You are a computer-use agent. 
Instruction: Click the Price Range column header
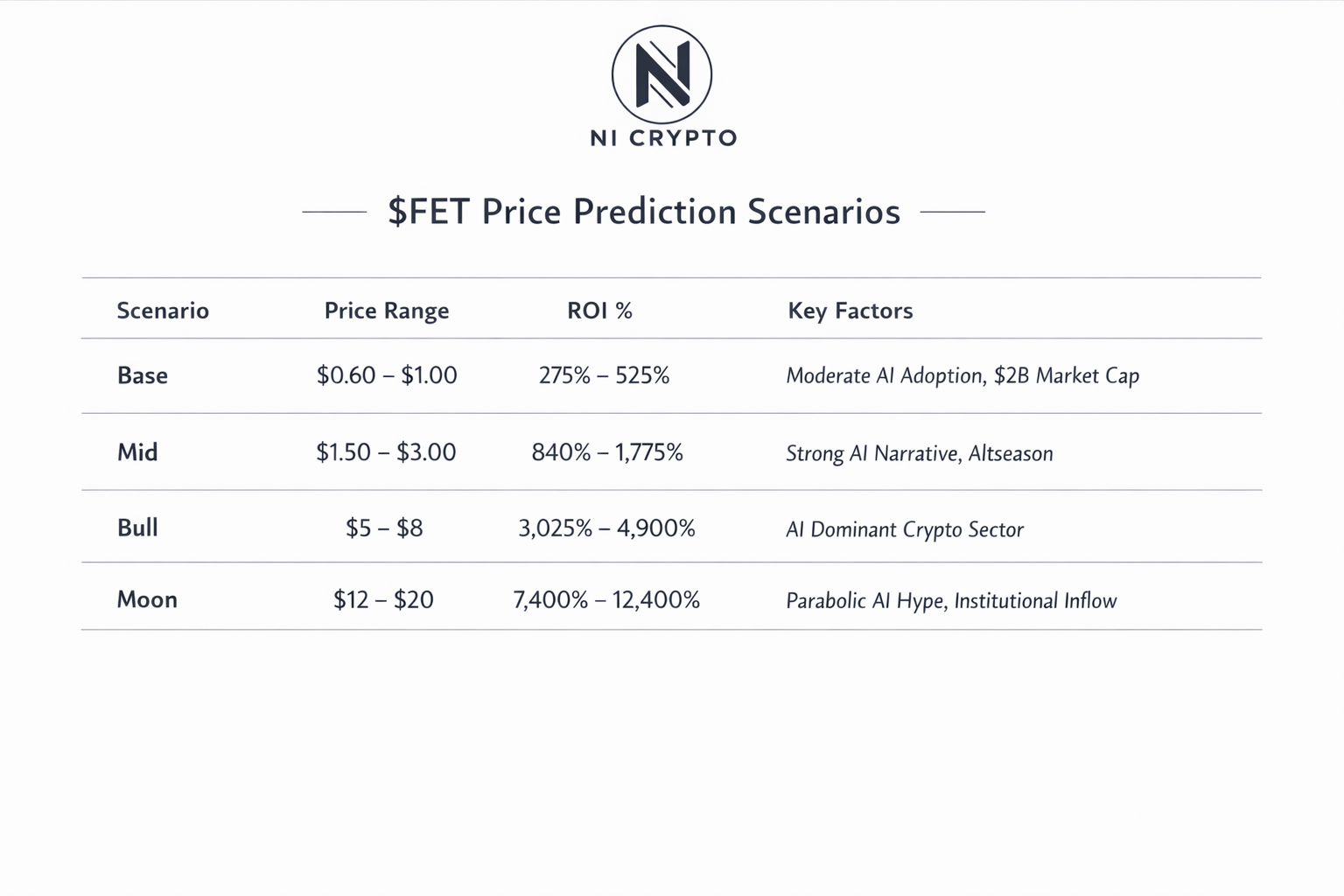coord(387,311)
